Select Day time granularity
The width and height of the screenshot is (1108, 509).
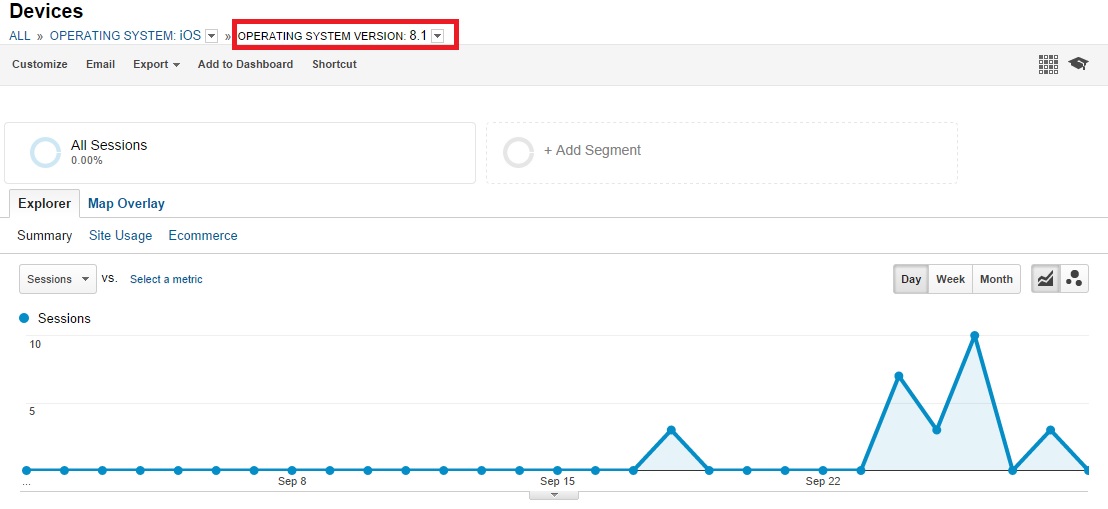tap(910, 279)
